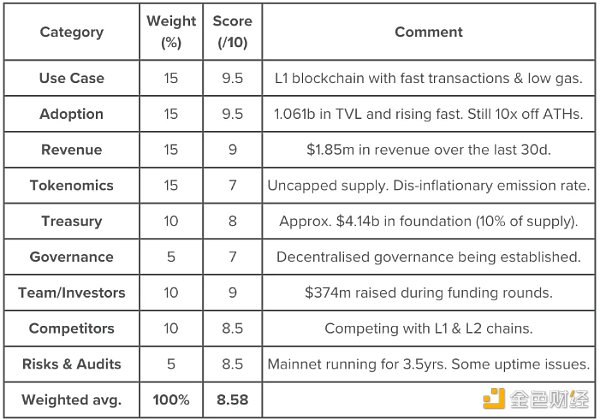The image size is (600, 420).
Task: Click the Weighted avg. row label
Action: click(x=72, y=400)
